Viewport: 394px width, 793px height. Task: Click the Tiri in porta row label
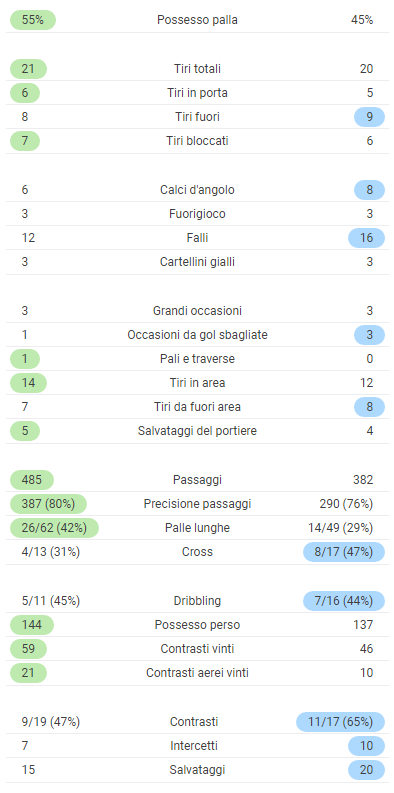click(197, 93)
